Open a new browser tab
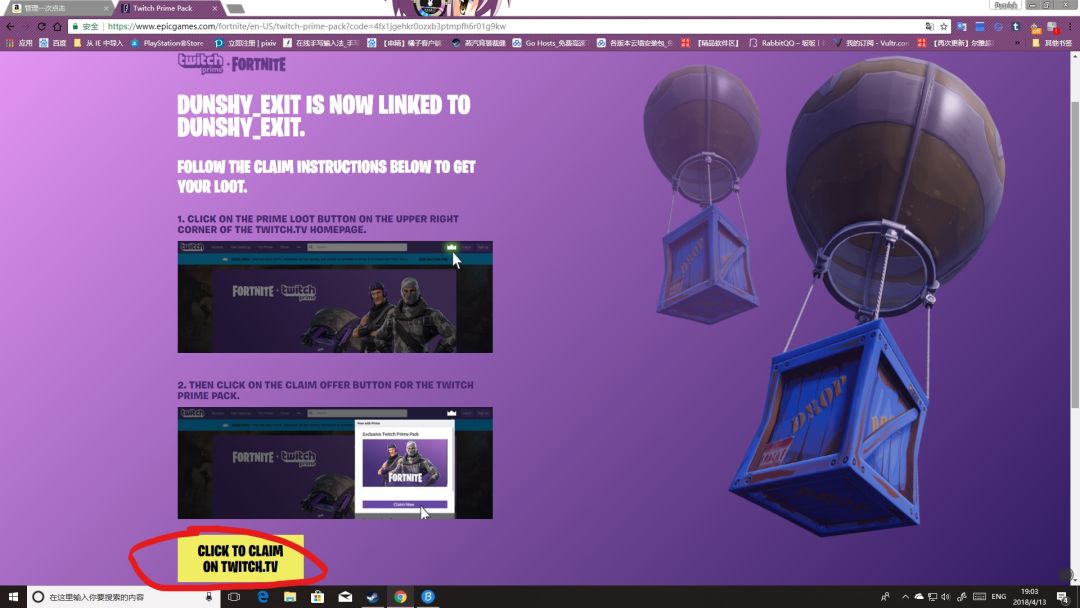1080x608 pixels. click(x=236, y=9)
